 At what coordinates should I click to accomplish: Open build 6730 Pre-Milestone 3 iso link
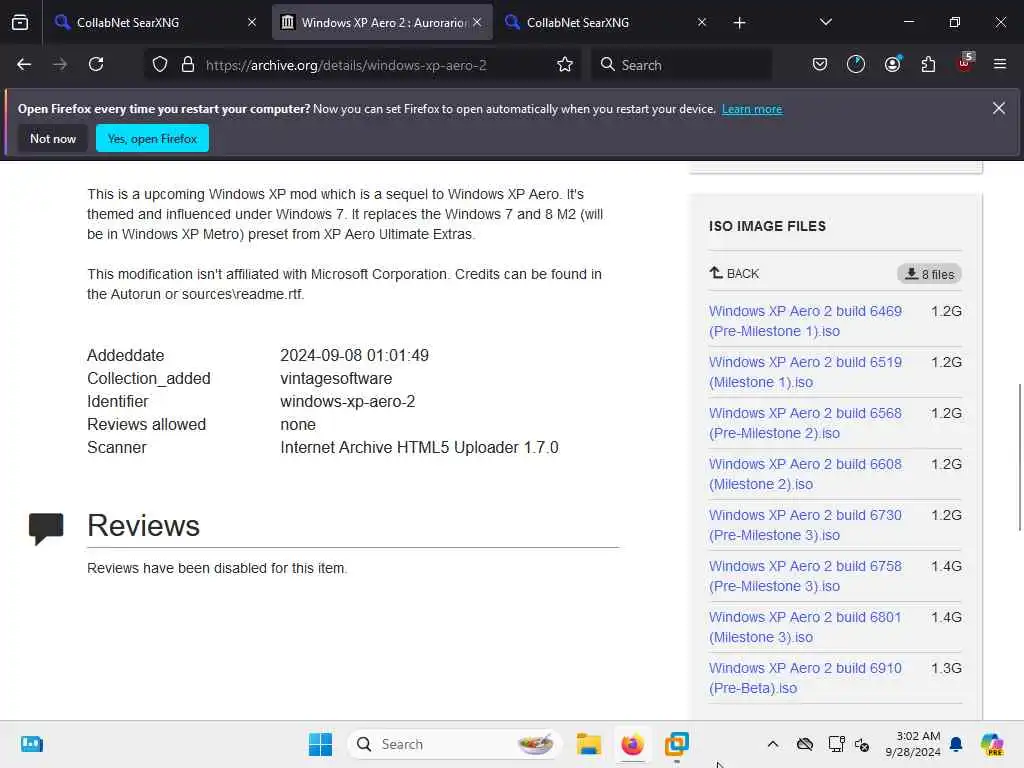point(805,524)
